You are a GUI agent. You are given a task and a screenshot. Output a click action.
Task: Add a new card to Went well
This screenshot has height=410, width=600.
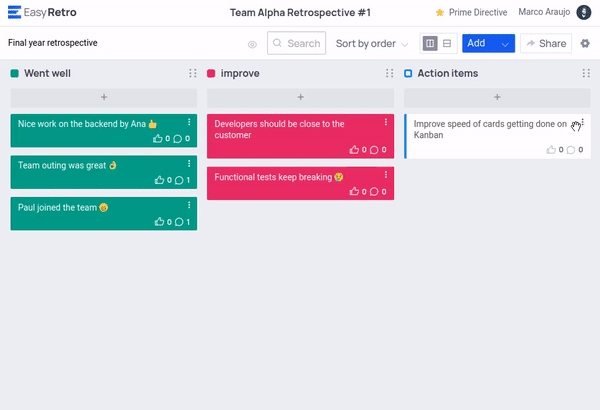point(104,97)
